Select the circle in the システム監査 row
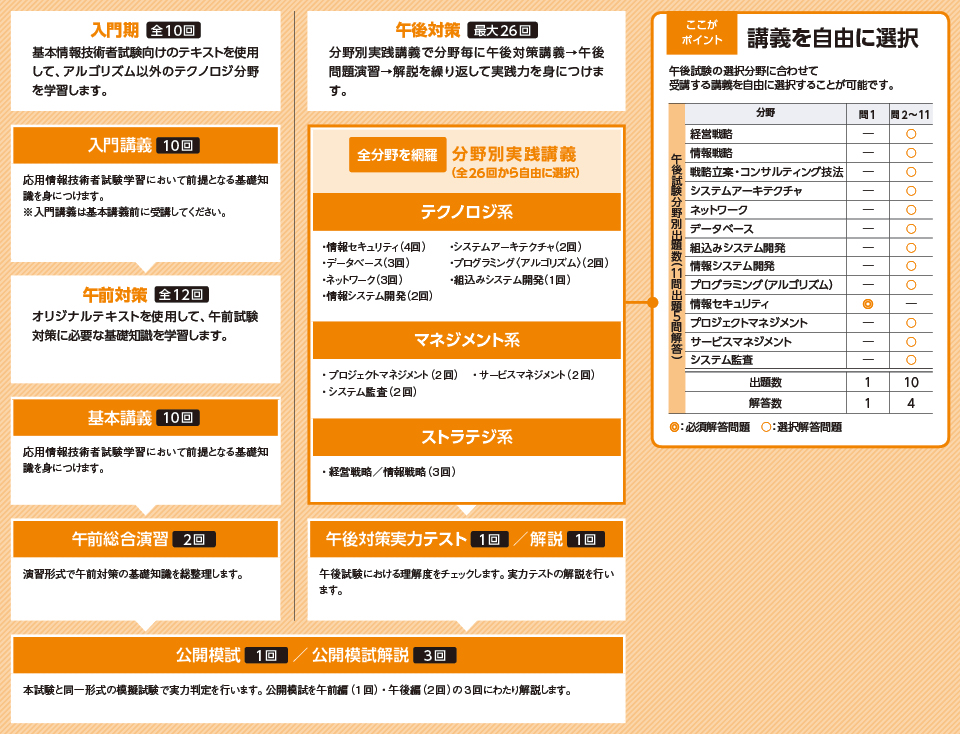The height and width of the screenshot is (734, 960). point(910,360)
